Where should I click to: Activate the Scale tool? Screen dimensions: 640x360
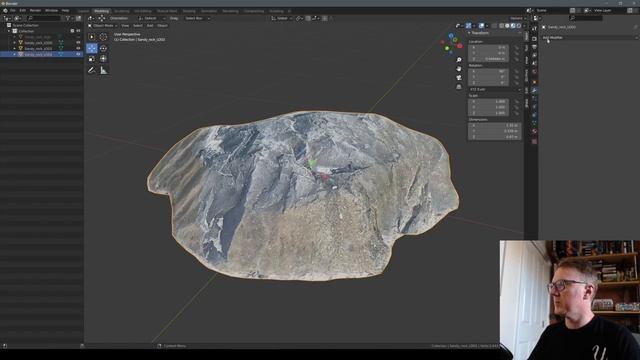coord(92,59)
